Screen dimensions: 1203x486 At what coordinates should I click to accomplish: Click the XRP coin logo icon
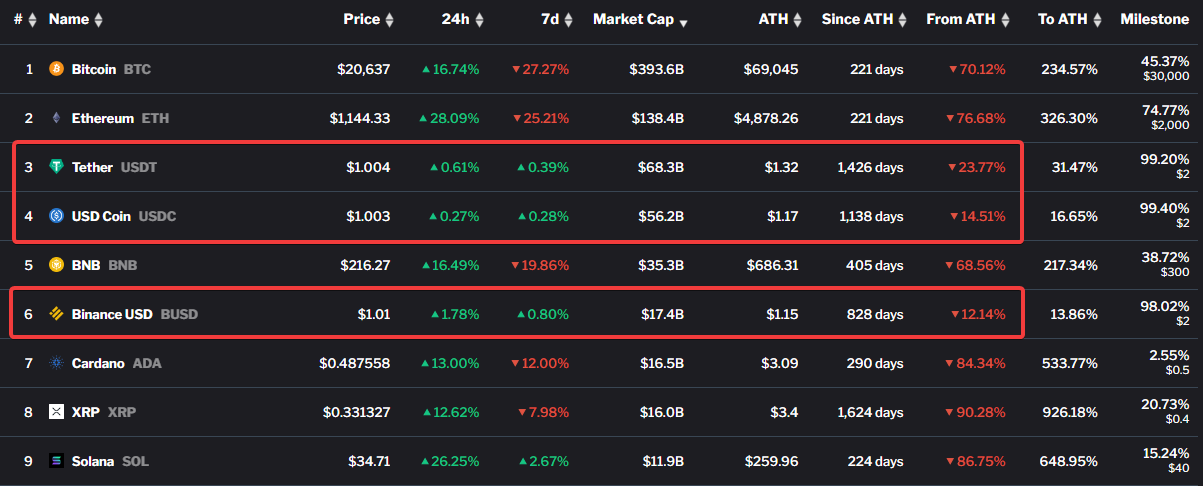pyautogui.click(x=56, y=412)
